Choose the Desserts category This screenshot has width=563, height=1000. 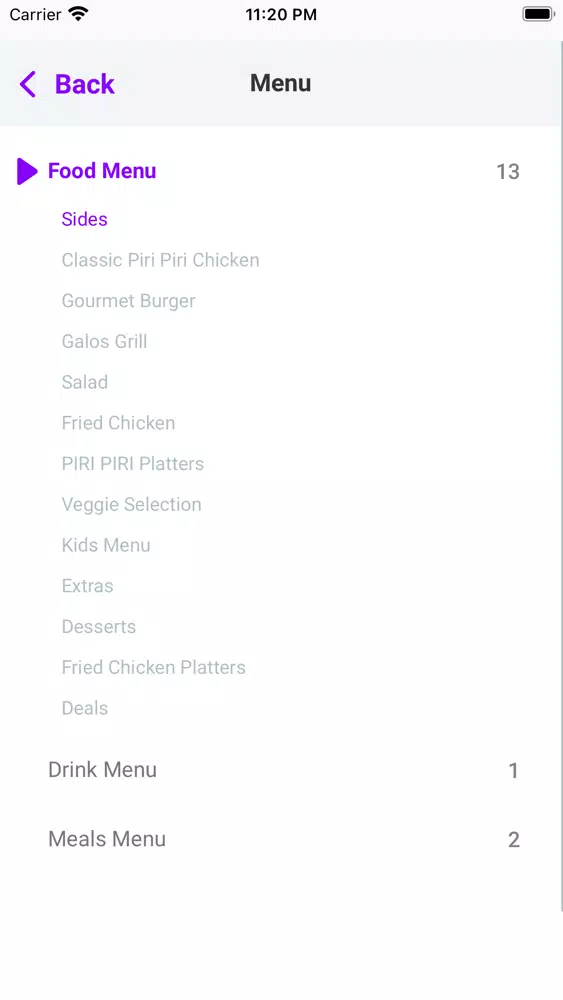(x=99, y=627)
